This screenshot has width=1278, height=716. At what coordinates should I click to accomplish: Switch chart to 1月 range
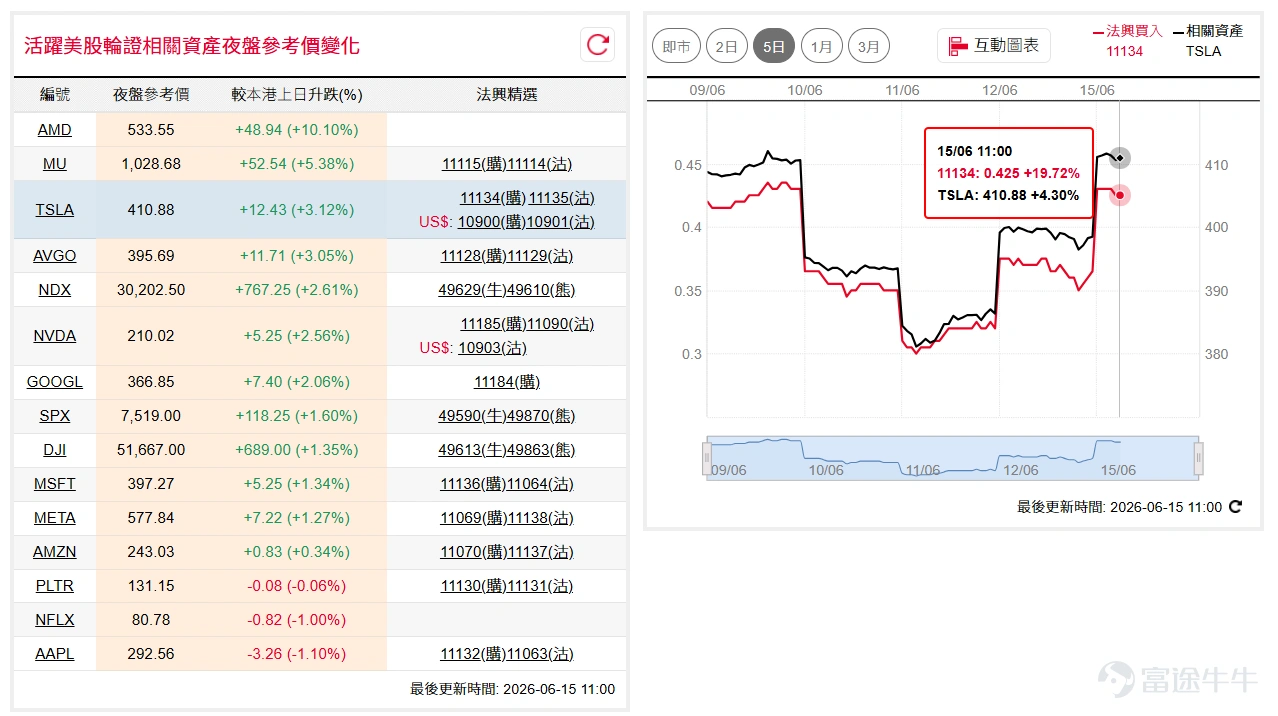[822, 46]
